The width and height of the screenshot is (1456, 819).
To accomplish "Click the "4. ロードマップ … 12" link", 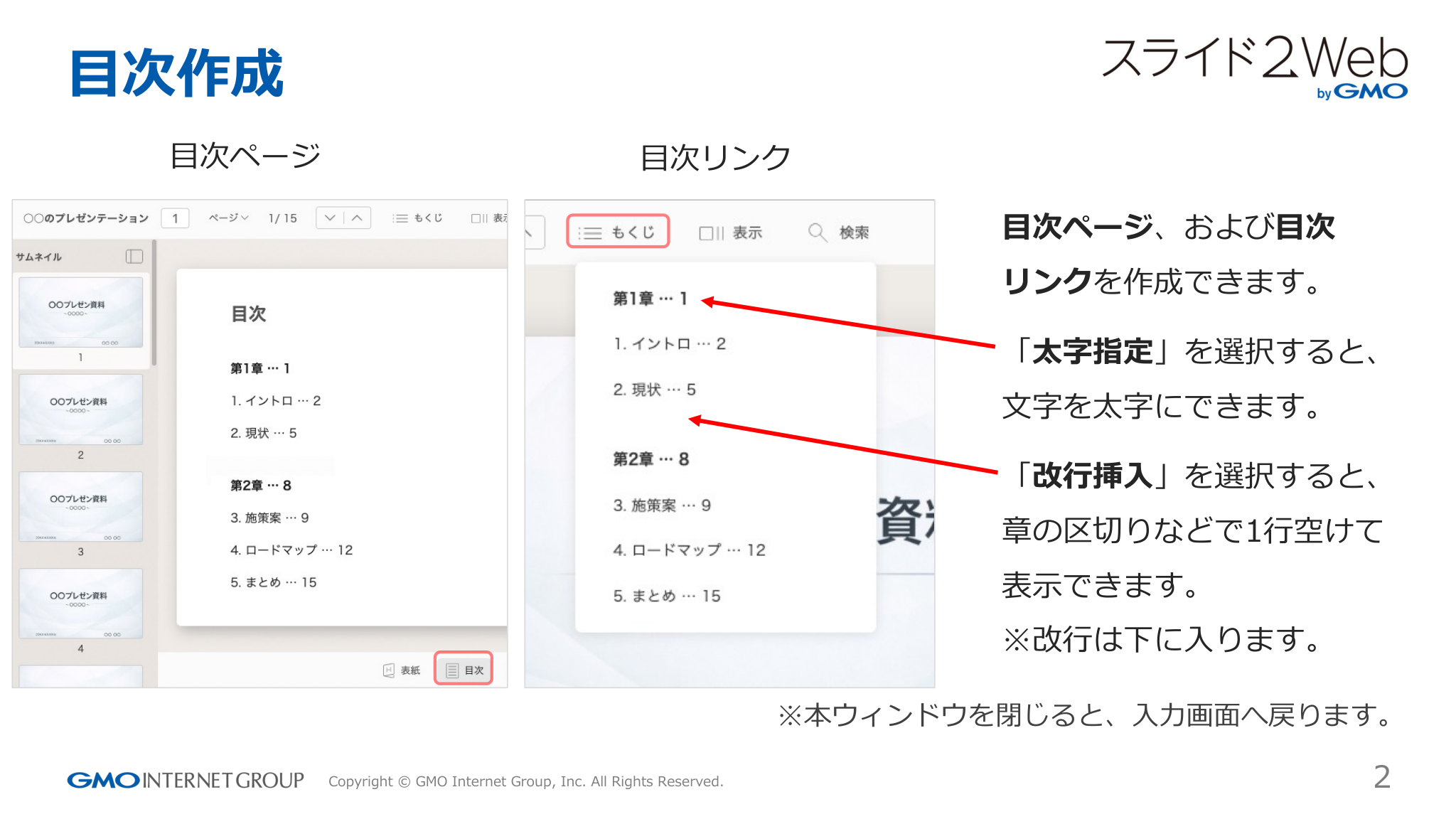I will [688, 550].
